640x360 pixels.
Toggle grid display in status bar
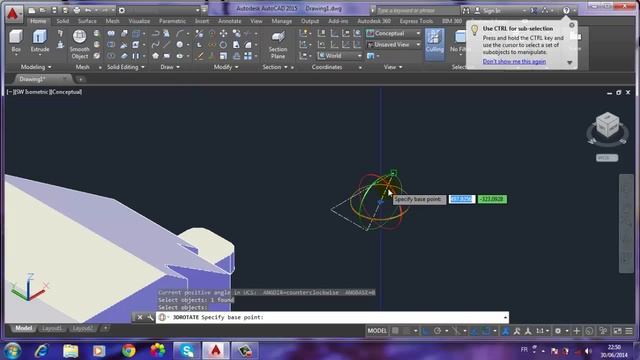click(395, 331)
